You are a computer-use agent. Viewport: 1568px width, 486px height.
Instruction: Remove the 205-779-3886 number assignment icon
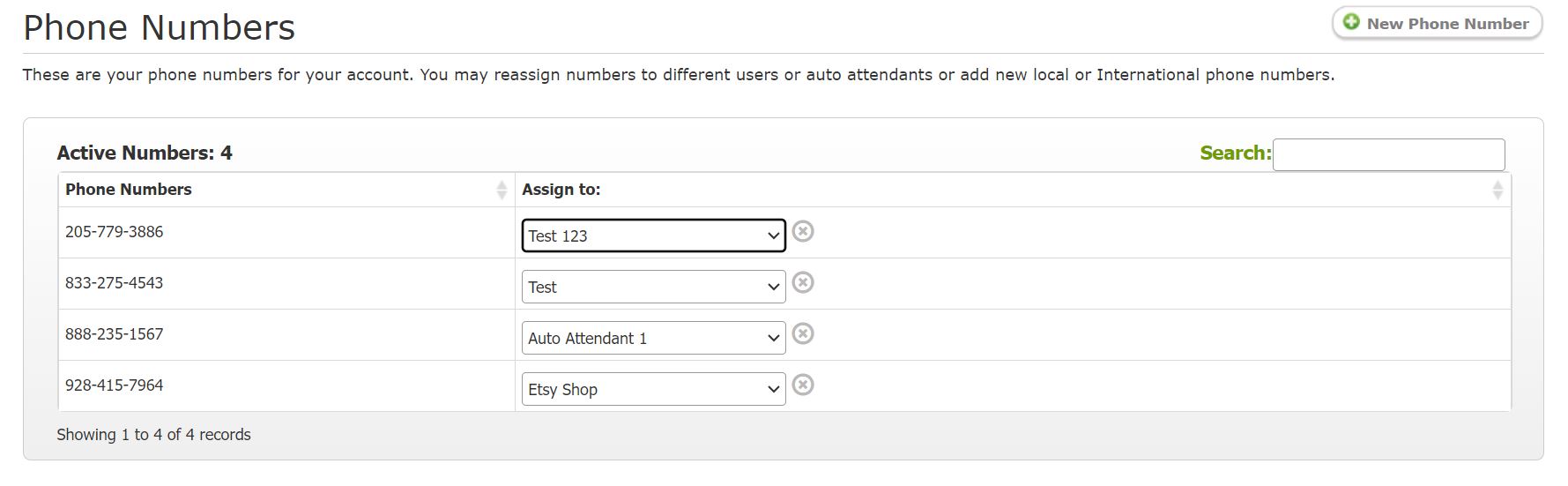tap(802, 231)
